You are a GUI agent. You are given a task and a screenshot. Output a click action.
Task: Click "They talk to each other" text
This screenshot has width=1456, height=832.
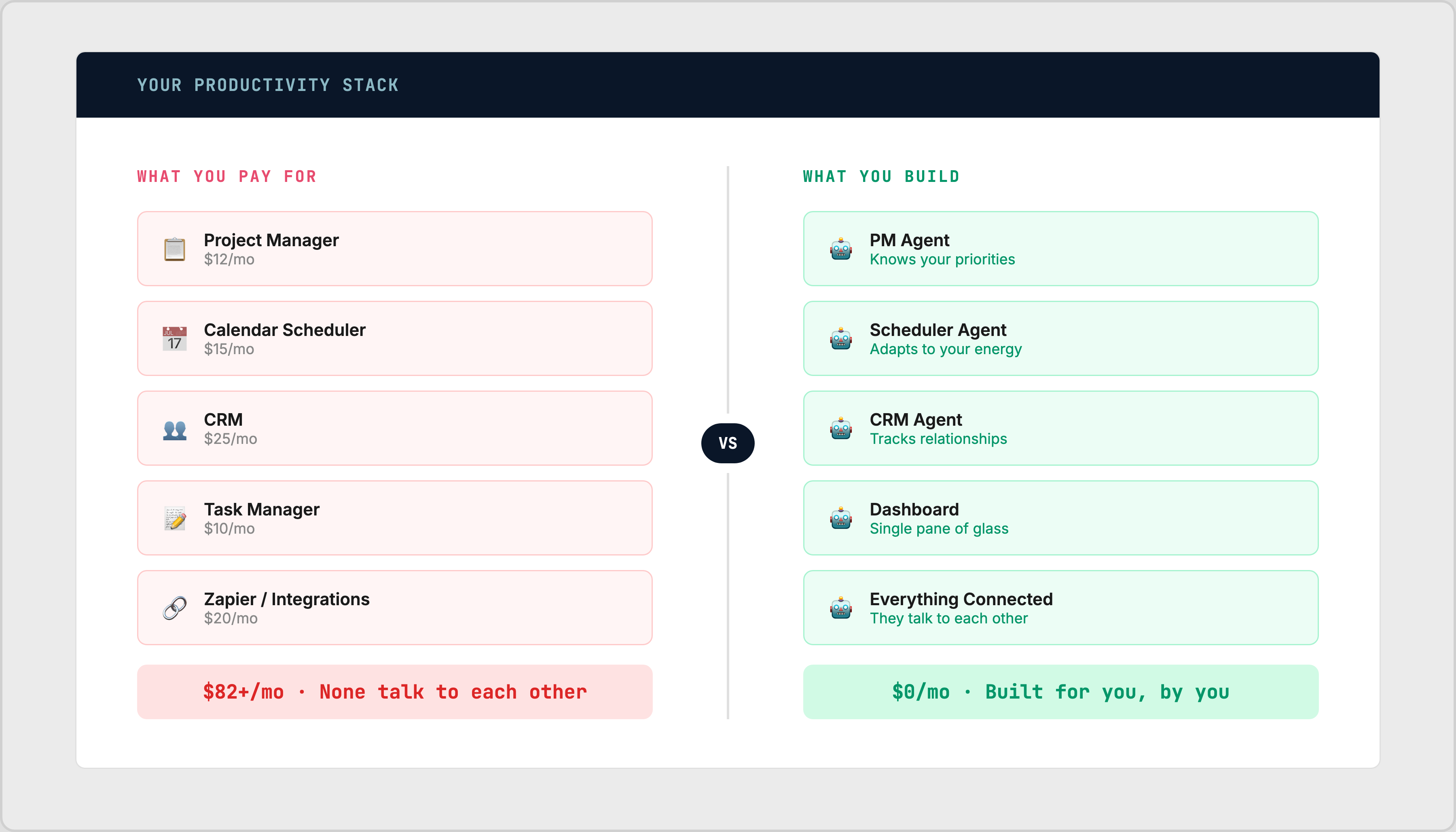point(948,618)
